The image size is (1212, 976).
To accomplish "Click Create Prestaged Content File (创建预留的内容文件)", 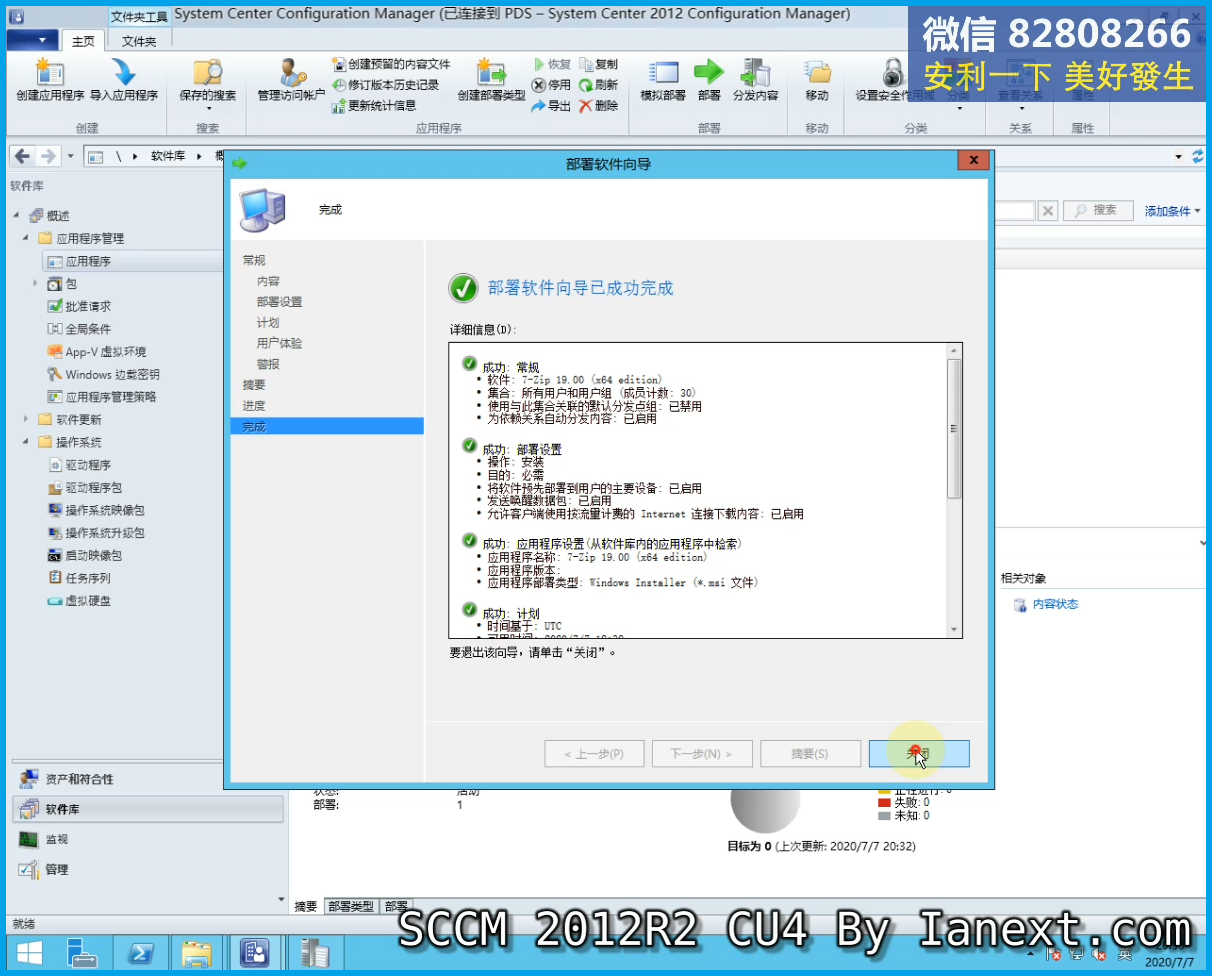I will click(391, 64).
